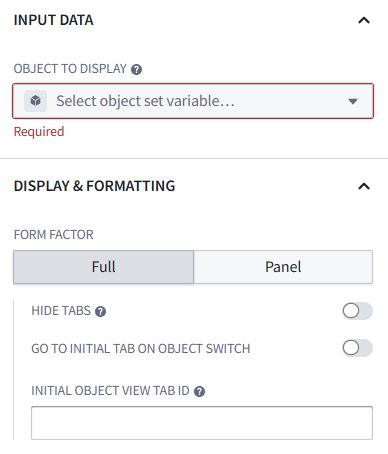Collapse the Display & Formatting section chevron

[x=364, y=186]
